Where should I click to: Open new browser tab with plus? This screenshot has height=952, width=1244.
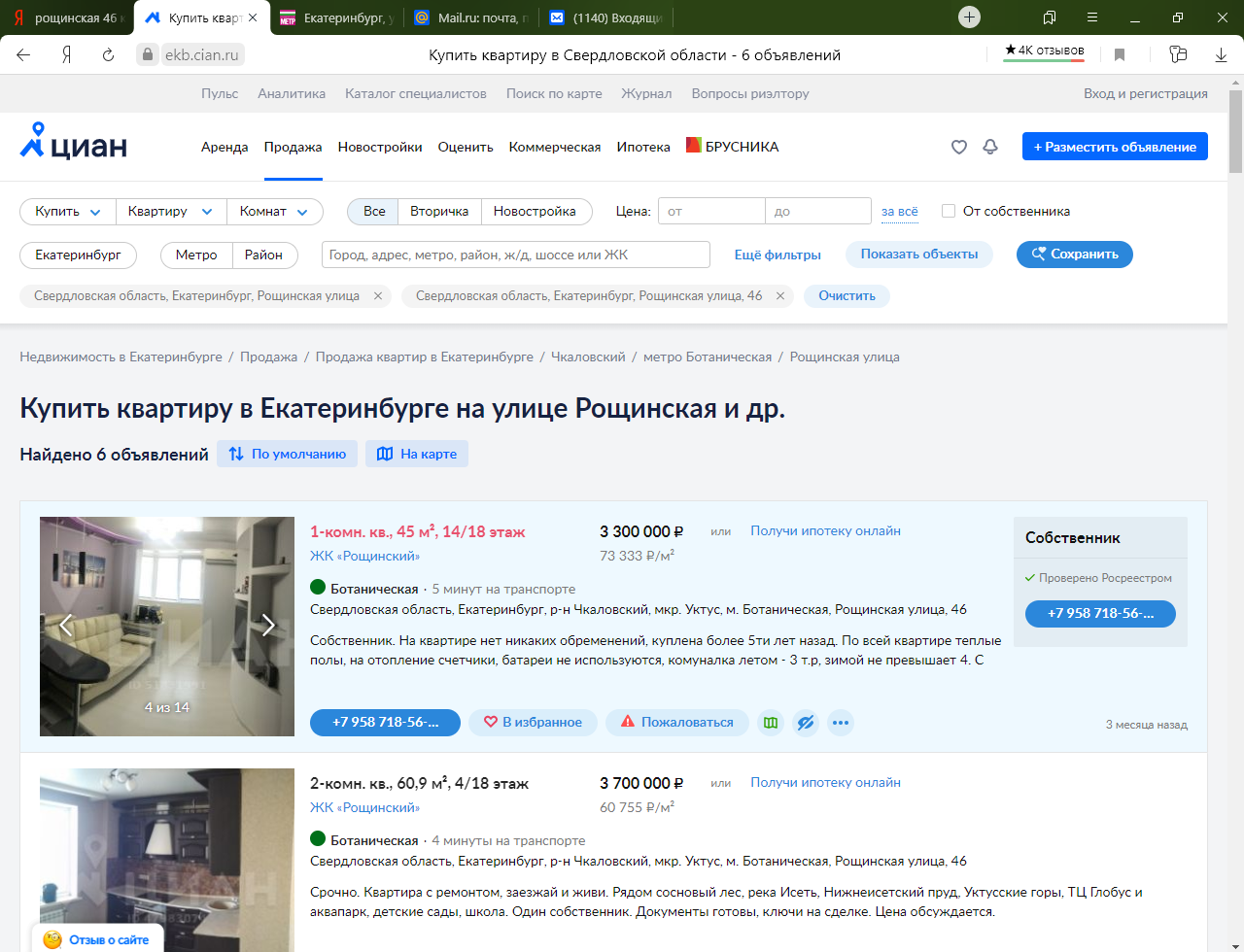969,17
